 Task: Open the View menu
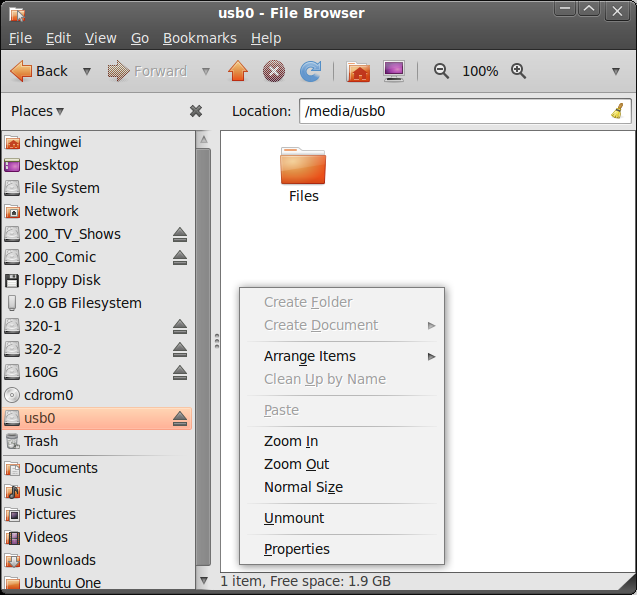pyautogui.click(x=100, y=38)
